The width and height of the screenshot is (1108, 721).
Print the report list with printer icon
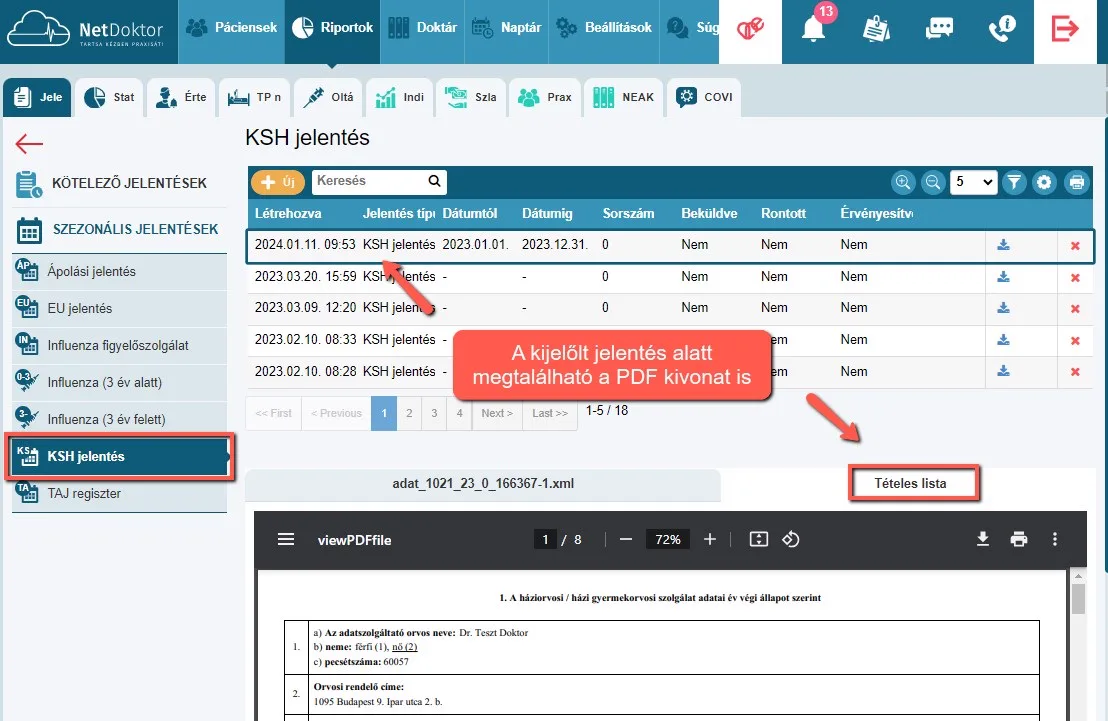pyautogui.click(x=1076, y=182)
